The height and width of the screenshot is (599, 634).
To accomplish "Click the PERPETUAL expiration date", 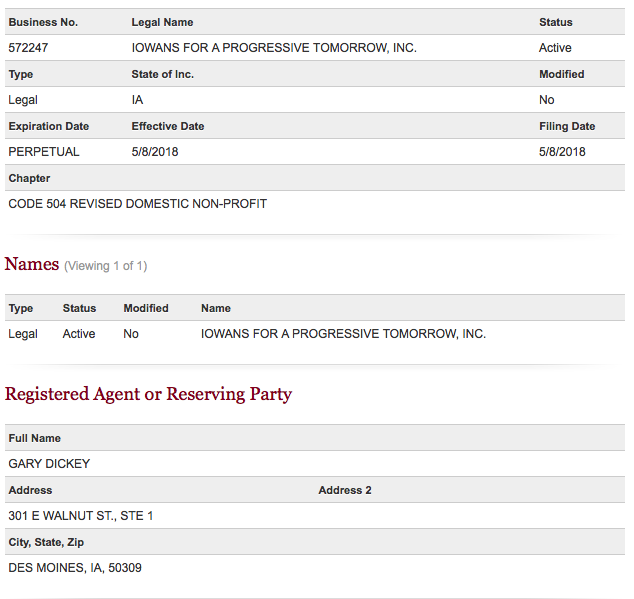I will click(x=44, y=152).
